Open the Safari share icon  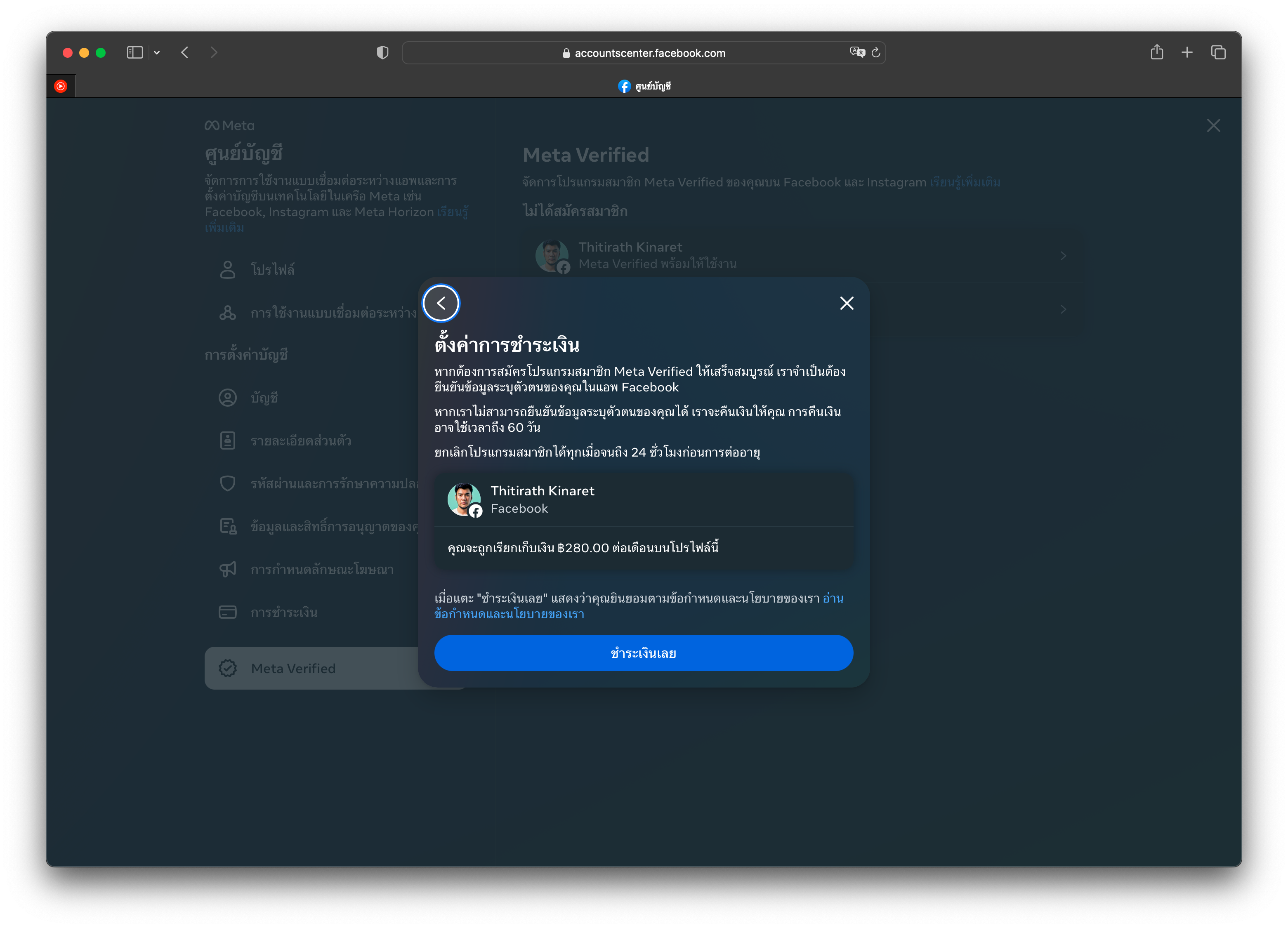pos(1157,53)
